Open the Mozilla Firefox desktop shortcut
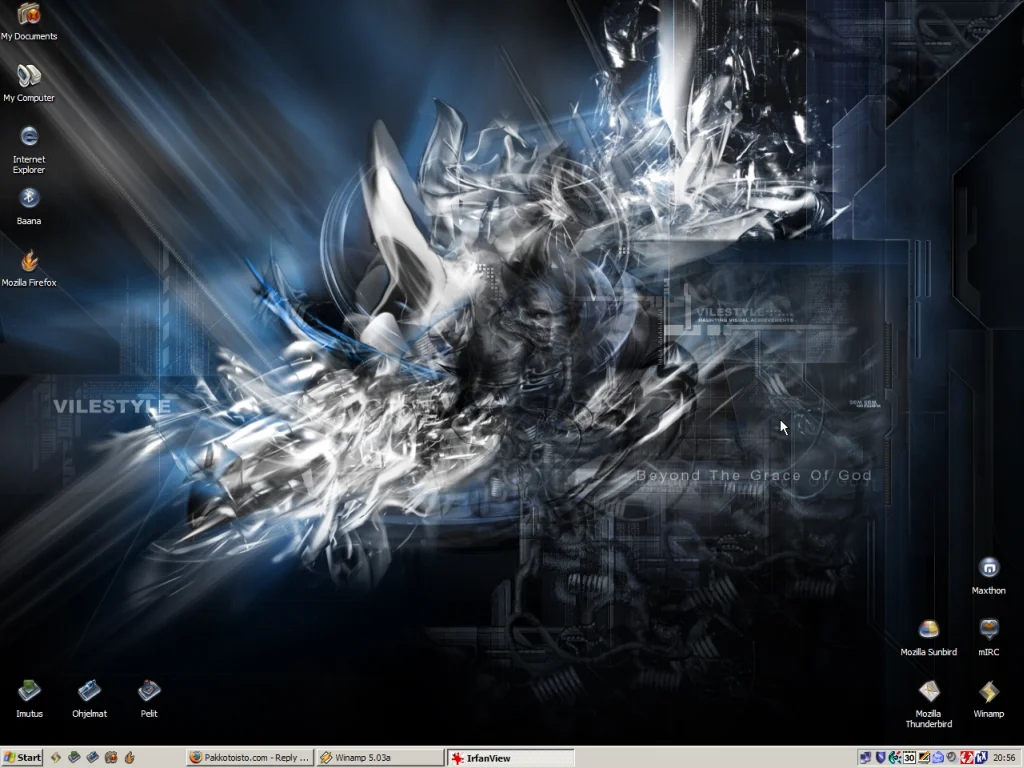Viewport: 1024px width, 768px height. click(29, 261)
